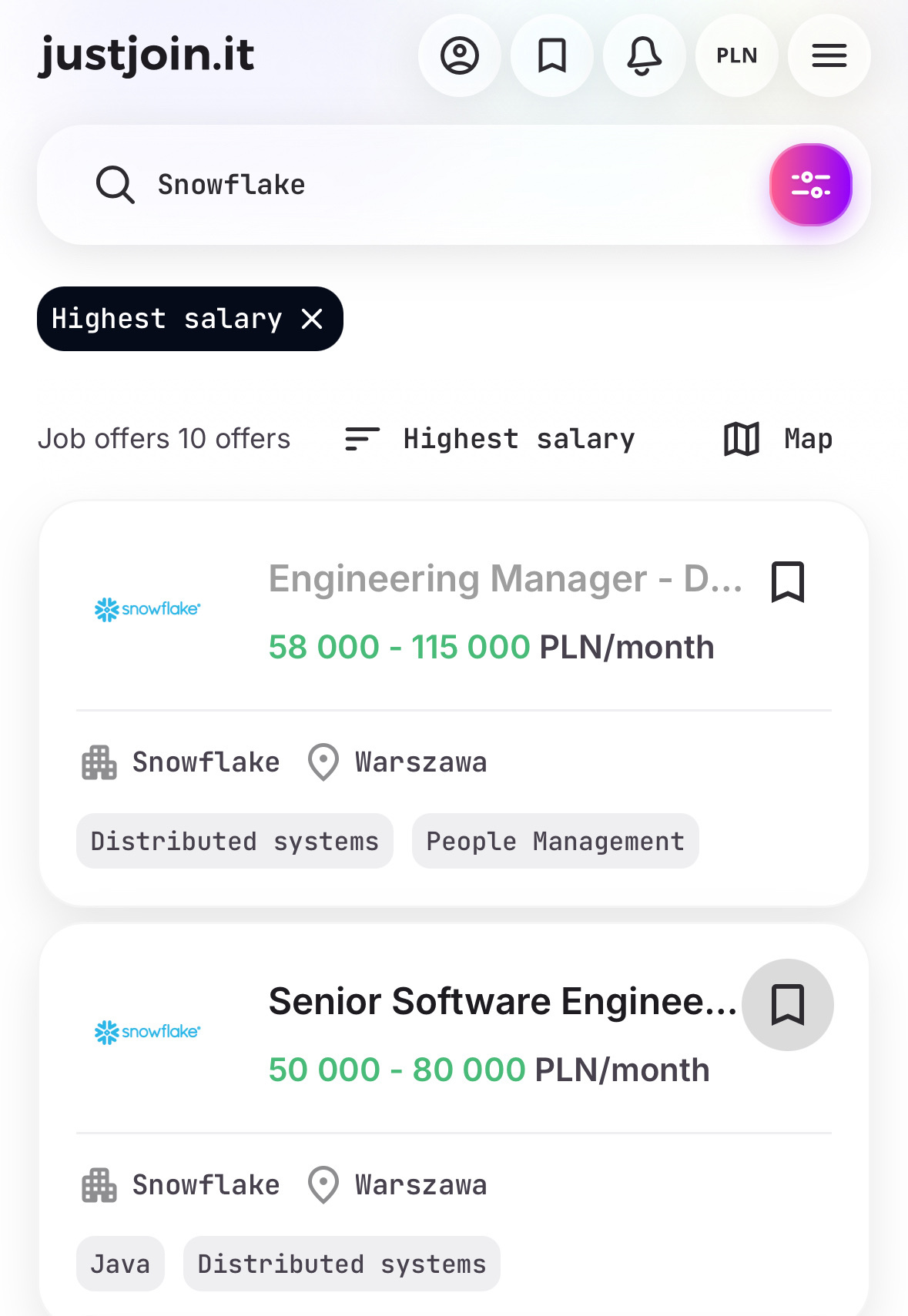Click the Java skill tag
The width and height of the screenshot is (908, 1316).
(x=120, y=1264)
